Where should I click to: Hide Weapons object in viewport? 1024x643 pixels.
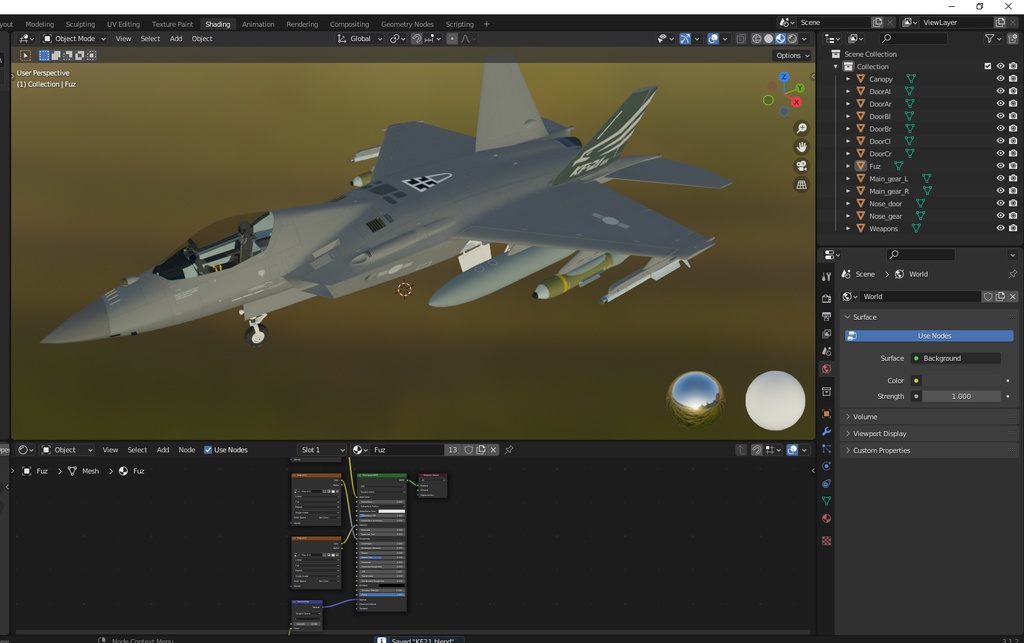click(1000, 228)
